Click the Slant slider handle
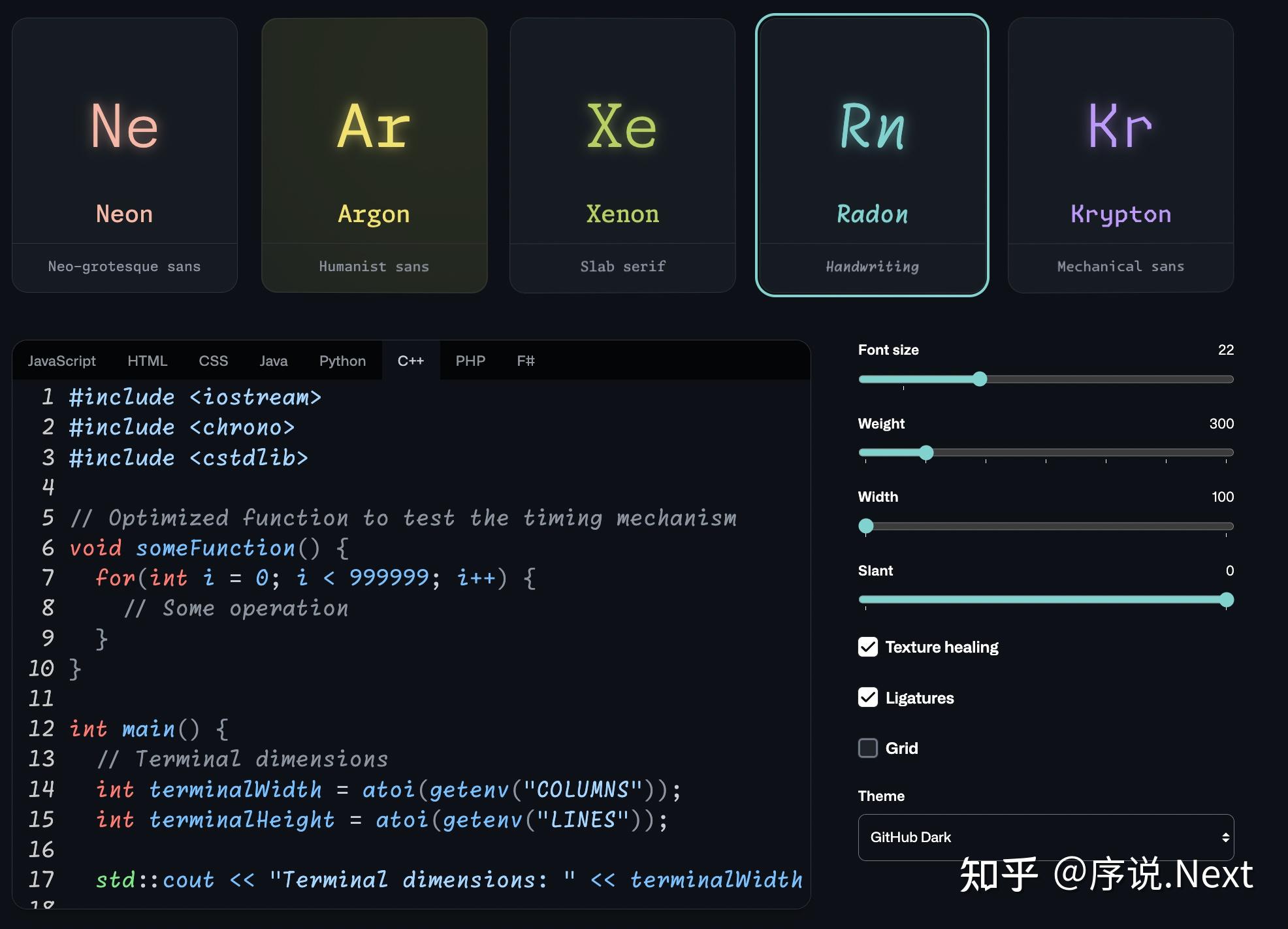 [1227, 599]
